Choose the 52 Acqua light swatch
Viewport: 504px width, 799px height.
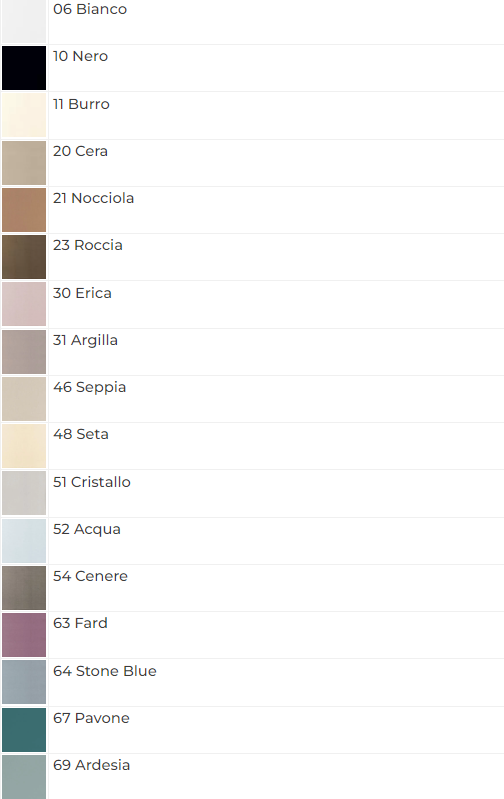point(24,541)
